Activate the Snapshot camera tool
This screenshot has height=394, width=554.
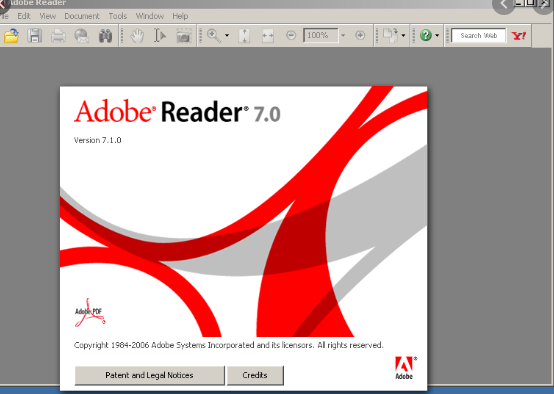pyautogui.click(x=184, y=36)
